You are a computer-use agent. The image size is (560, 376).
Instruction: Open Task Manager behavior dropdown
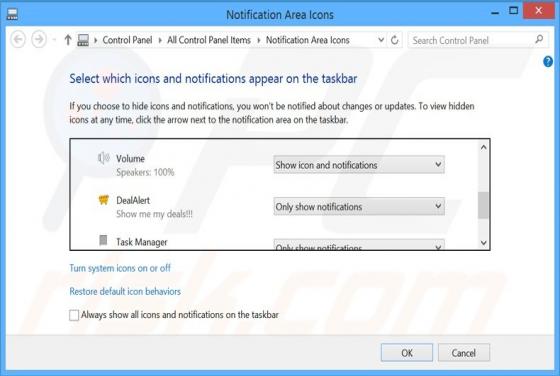click(x=359, y=245)
